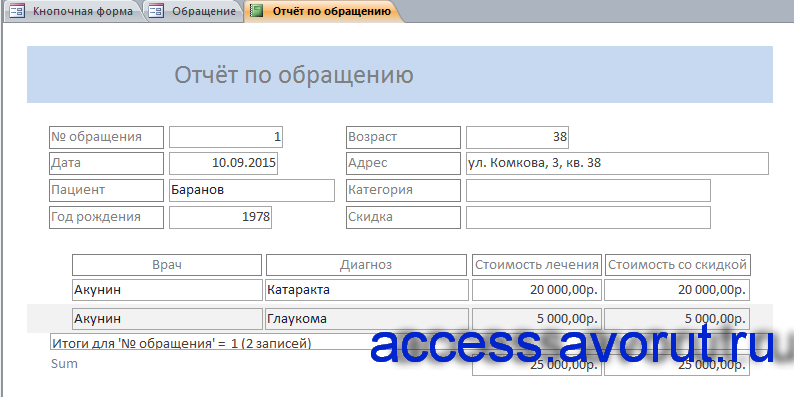The image size is (794, 397).
Task: Click discounted cost 5 000,00р. in Глаукома row
Action: click(677, 319)
